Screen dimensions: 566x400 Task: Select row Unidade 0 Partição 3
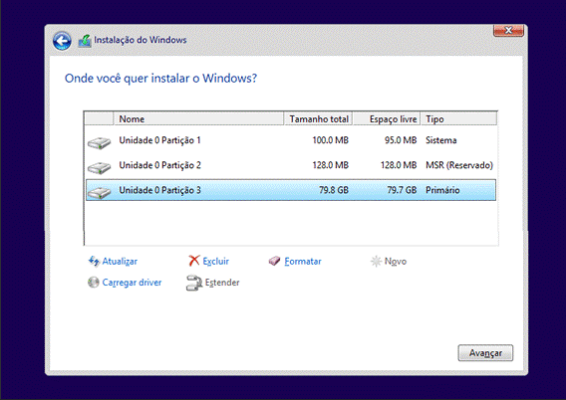[291, 190]
